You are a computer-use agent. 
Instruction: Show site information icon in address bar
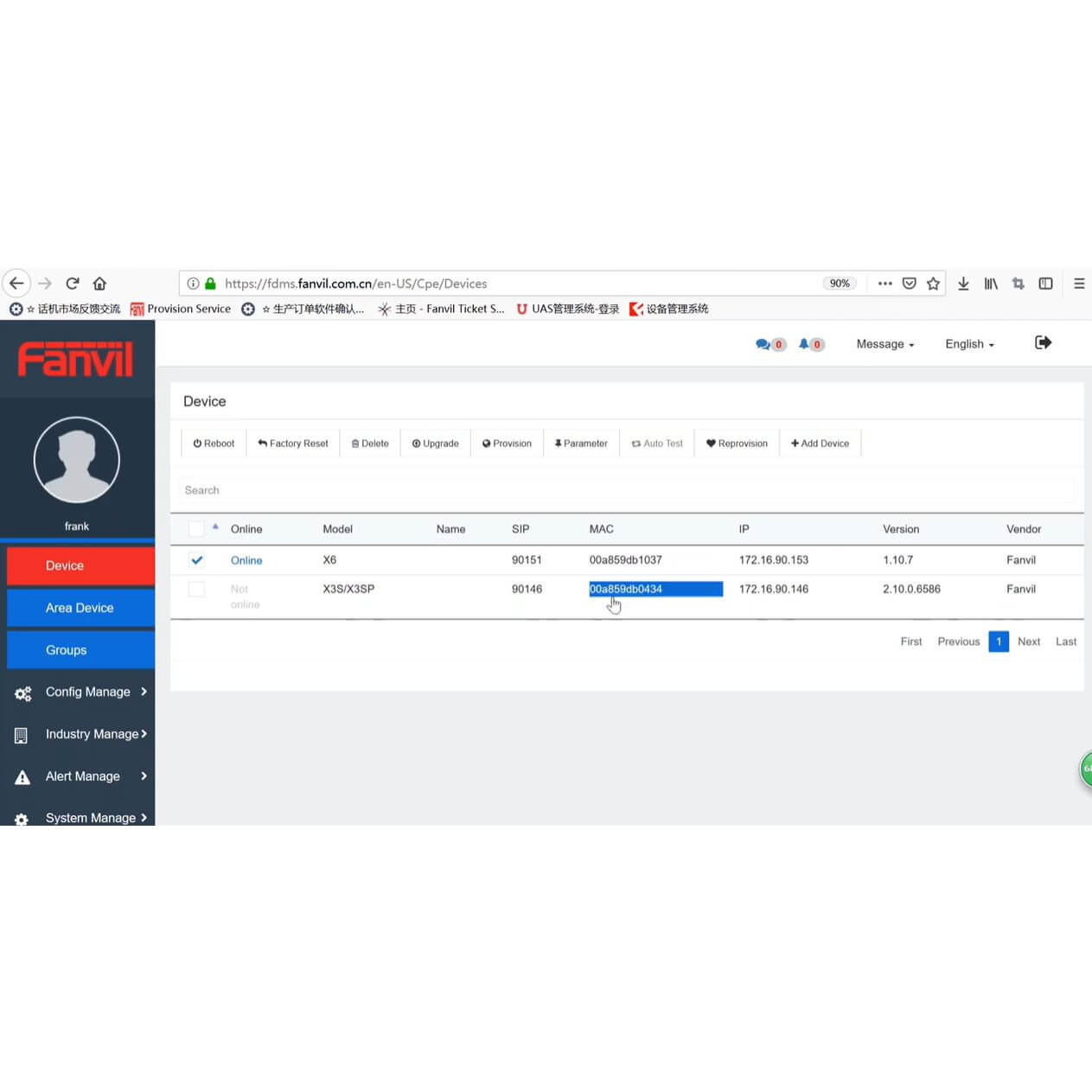pos(194,284)
